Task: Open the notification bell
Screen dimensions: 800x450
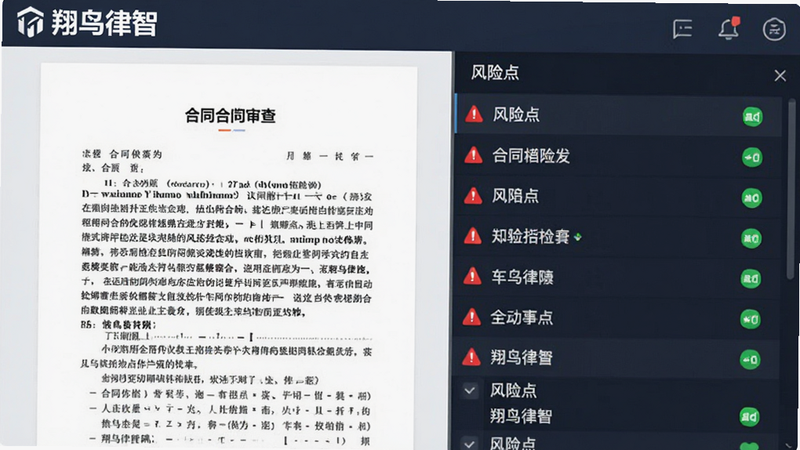Action: (x=729, y=28)
